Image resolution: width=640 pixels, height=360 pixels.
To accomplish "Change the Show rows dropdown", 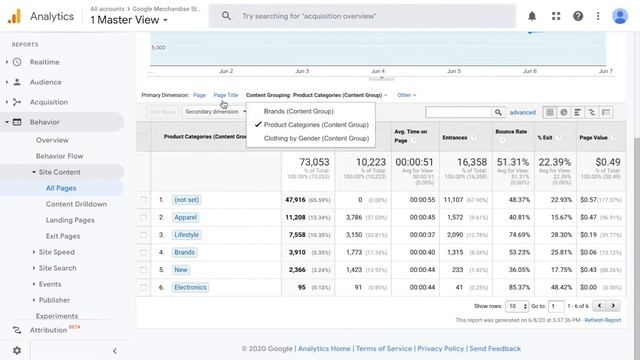I will 517,306.
